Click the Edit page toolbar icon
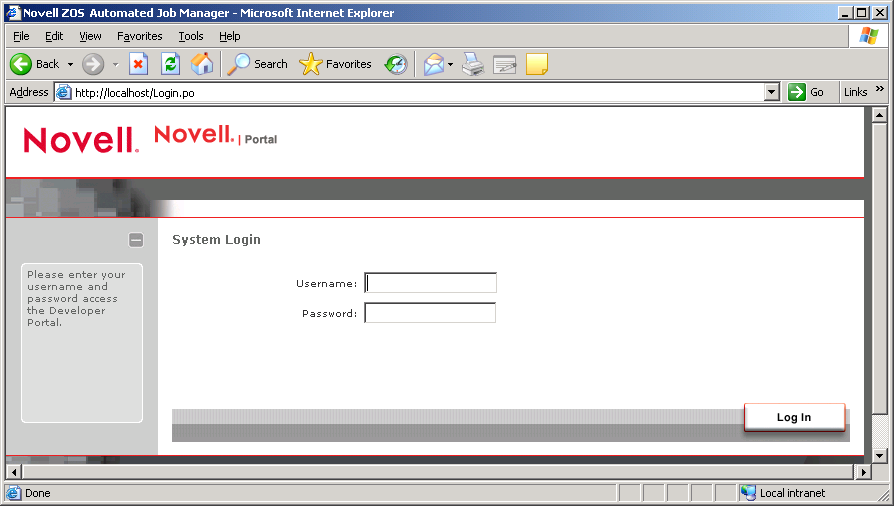894x506 pixels. (505, 64)
